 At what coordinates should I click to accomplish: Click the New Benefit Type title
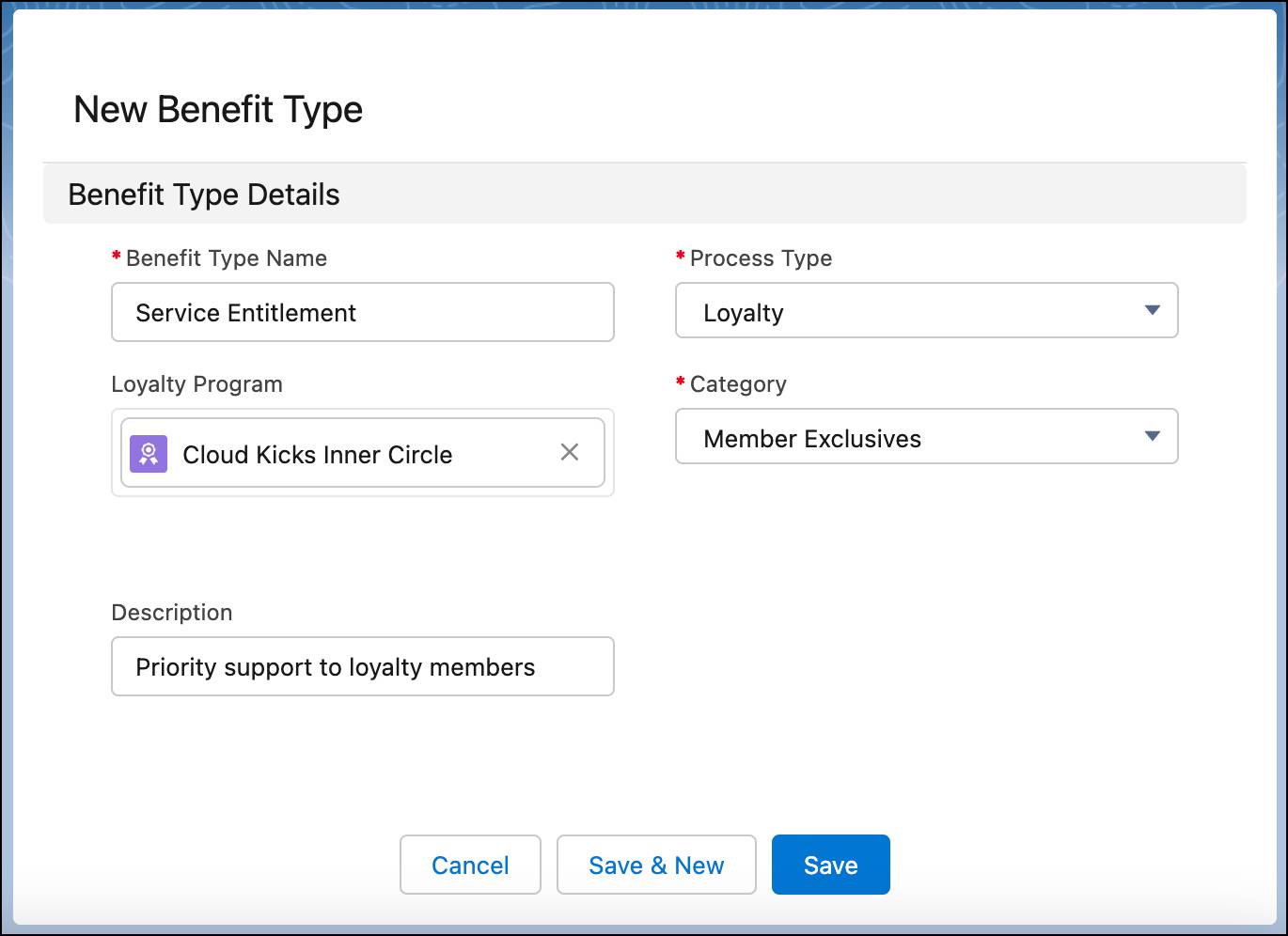(x=218, y=108)
